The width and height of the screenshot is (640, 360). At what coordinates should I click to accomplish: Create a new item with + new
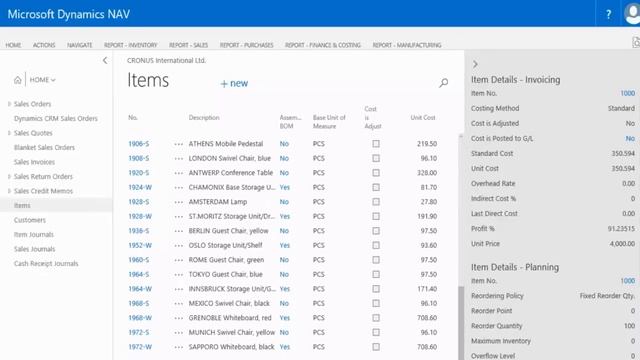coord(234,83)
